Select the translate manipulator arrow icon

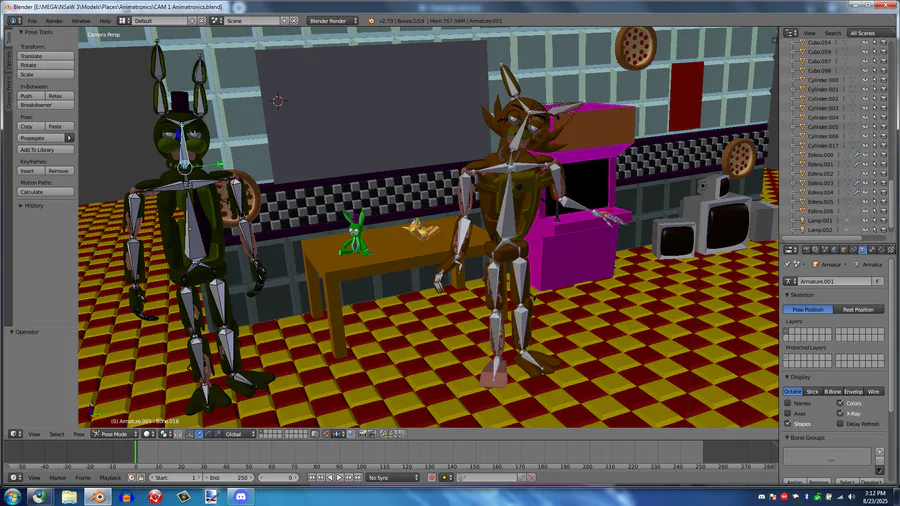click(x=199, y=434)
